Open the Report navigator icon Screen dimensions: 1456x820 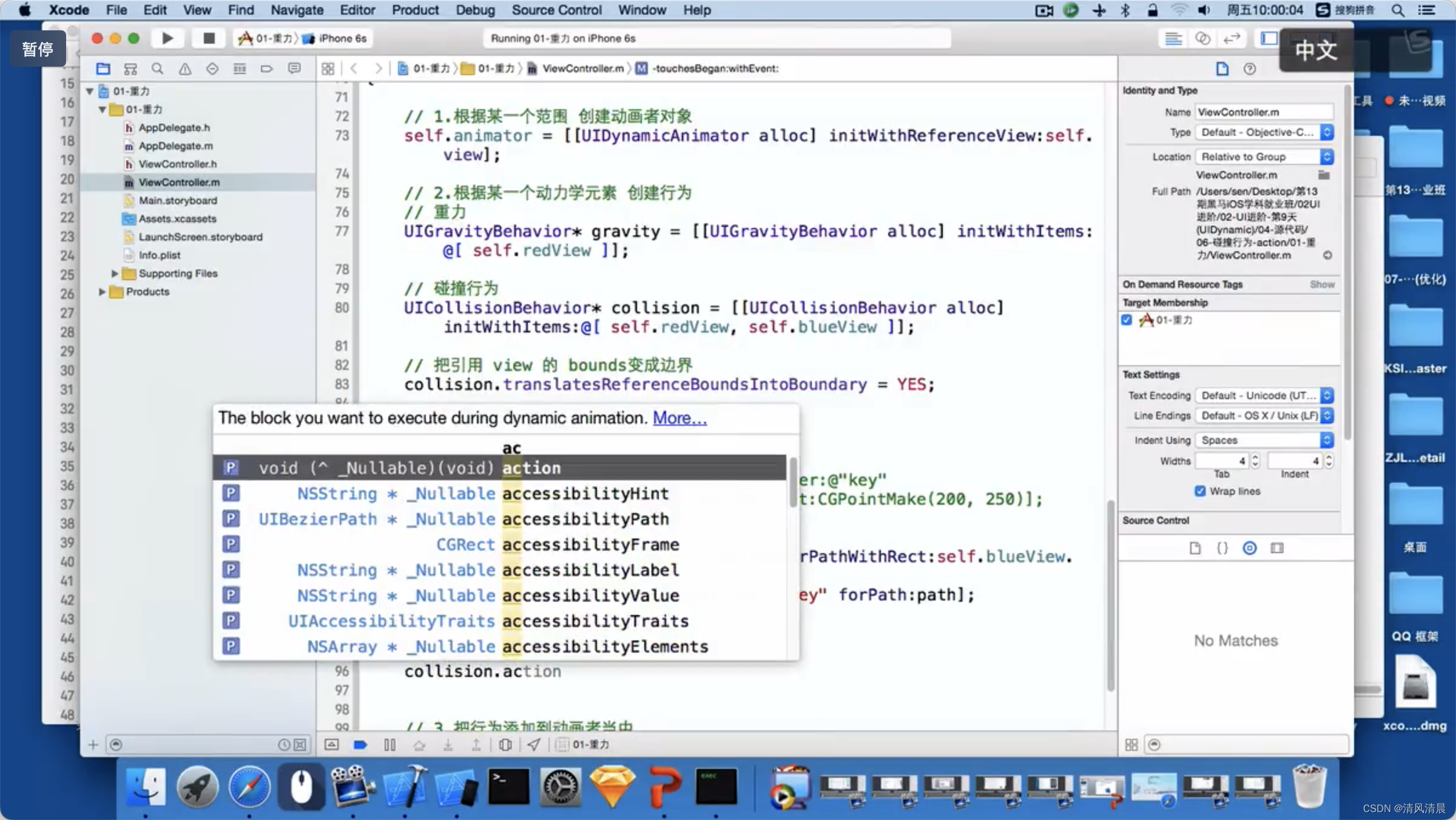click(x=294, y=69)
